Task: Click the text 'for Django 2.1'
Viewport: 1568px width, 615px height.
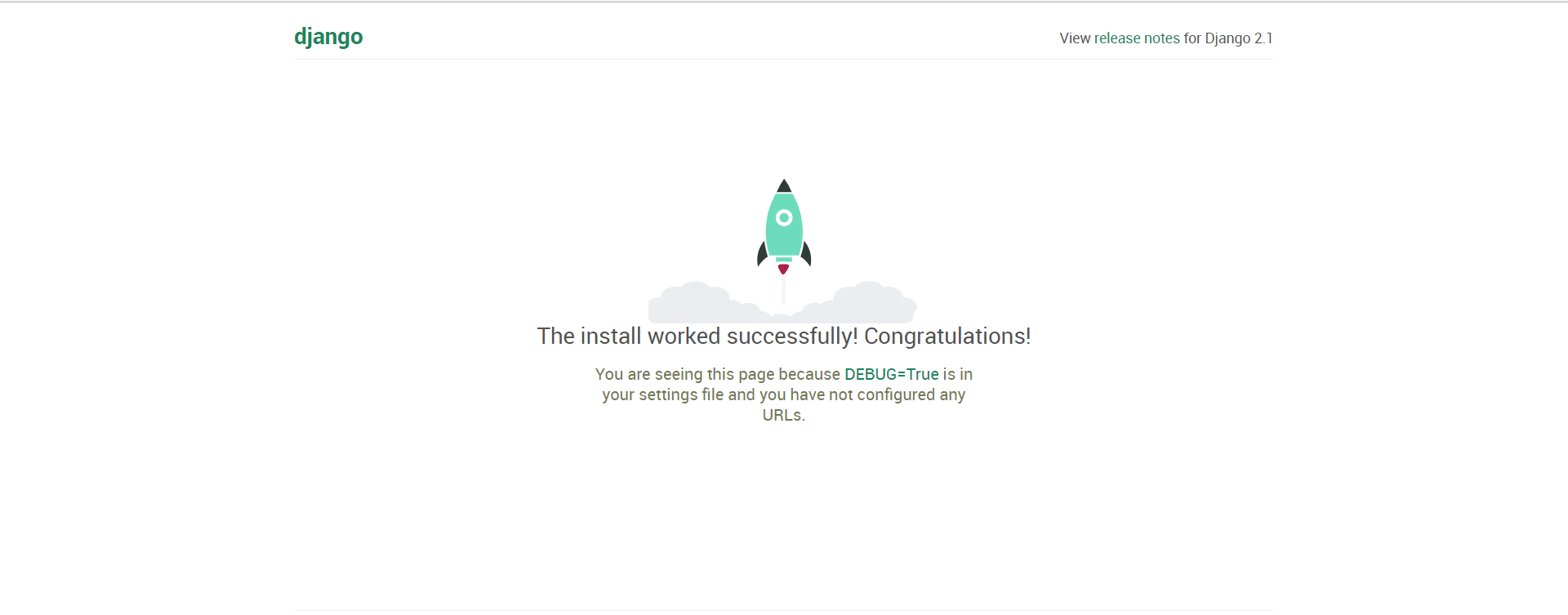Action: pyautogui.click(x=1228, y=38)
